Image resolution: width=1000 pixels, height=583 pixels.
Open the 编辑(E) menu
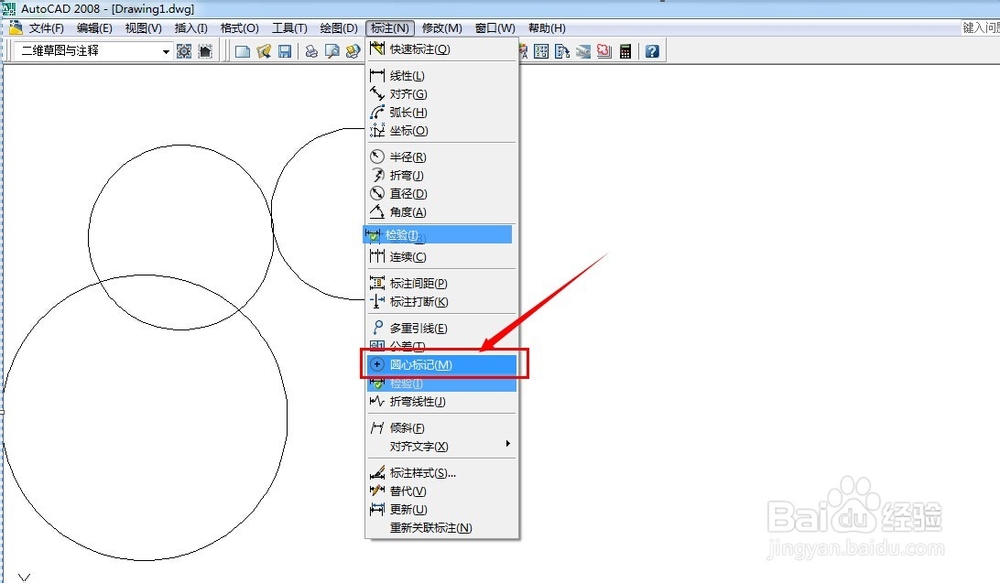click(94, 28)
